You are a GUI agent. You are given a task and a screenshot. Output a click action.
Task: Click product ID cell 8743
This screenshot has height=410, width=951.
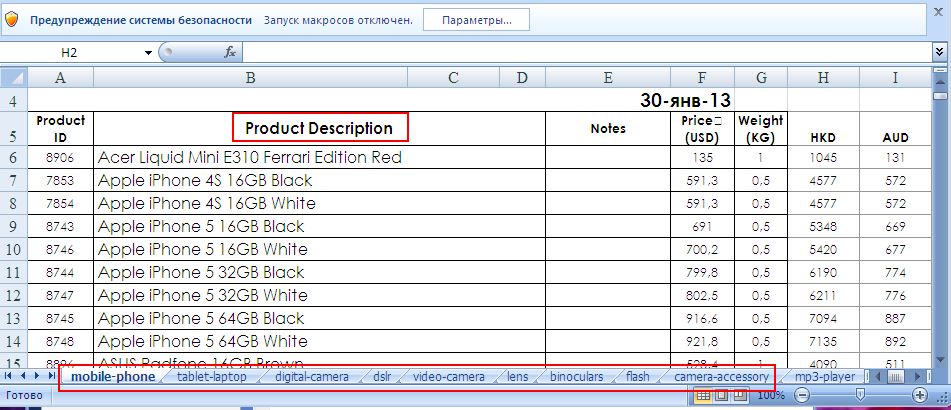pyautogui.click(x=60, y=226)
